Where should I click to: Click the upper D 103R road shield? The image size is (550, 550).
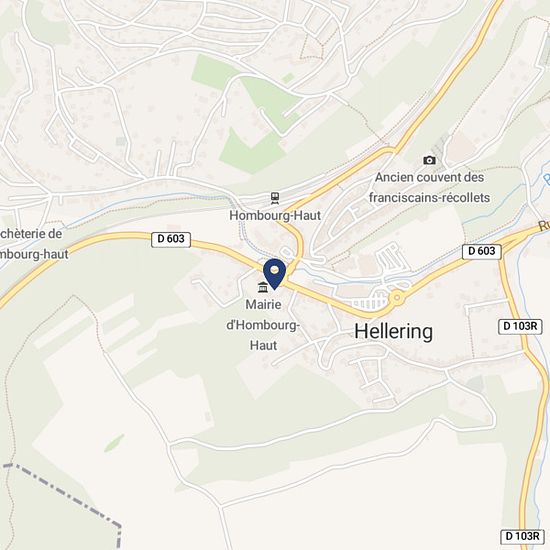520,326
